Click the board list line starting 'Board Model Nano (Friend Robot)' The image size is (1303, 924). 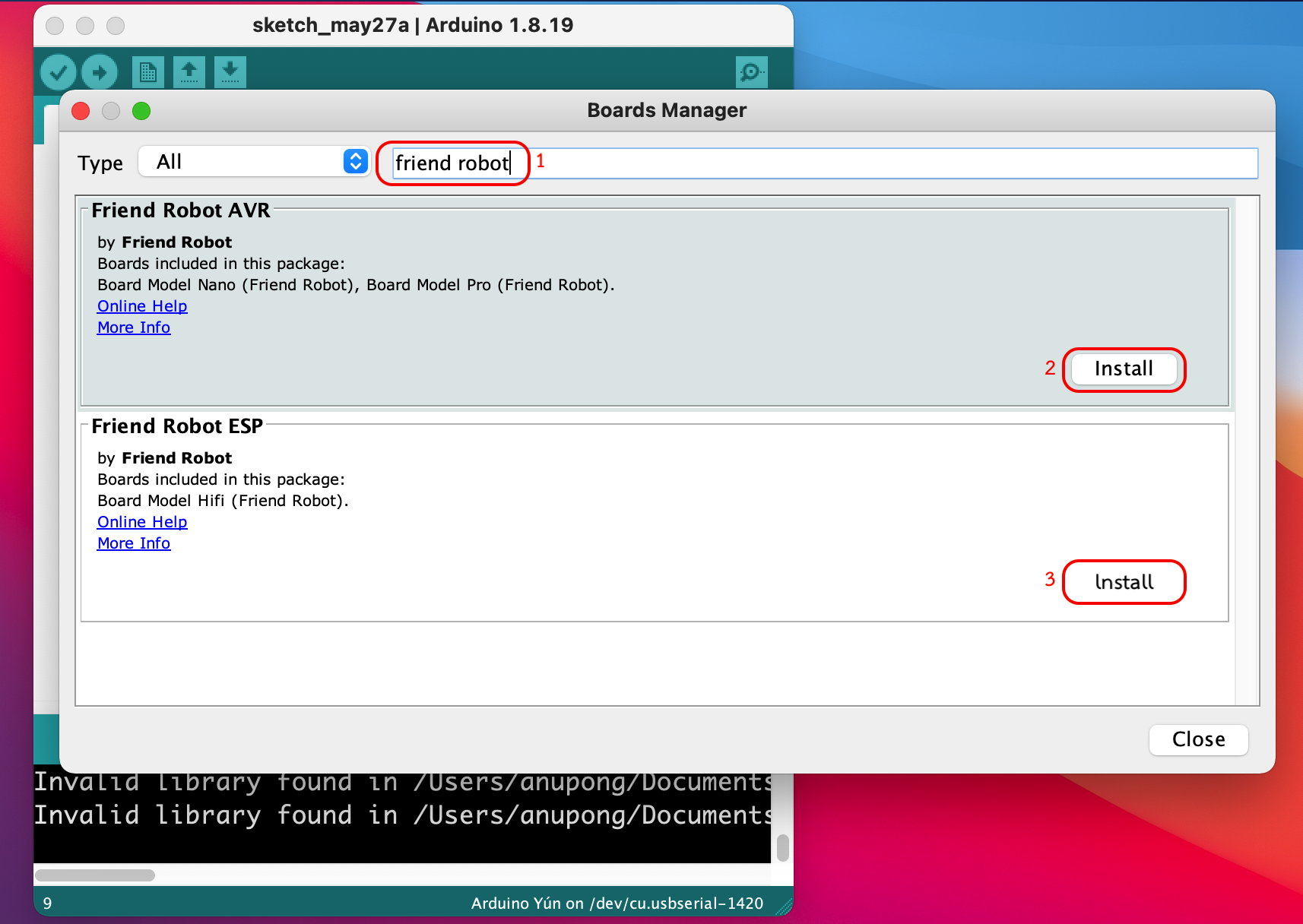click(x=356, y=285)
